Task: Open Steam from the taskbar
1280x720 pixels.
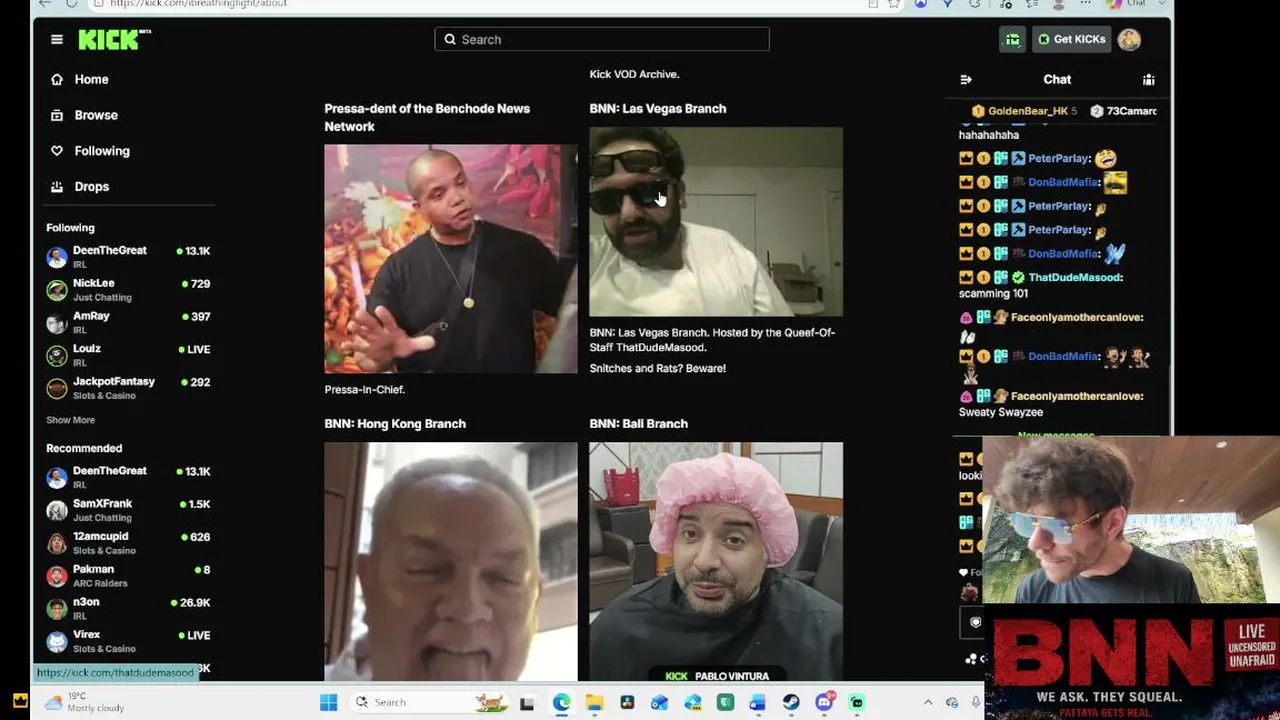Action: coord(791,702)
